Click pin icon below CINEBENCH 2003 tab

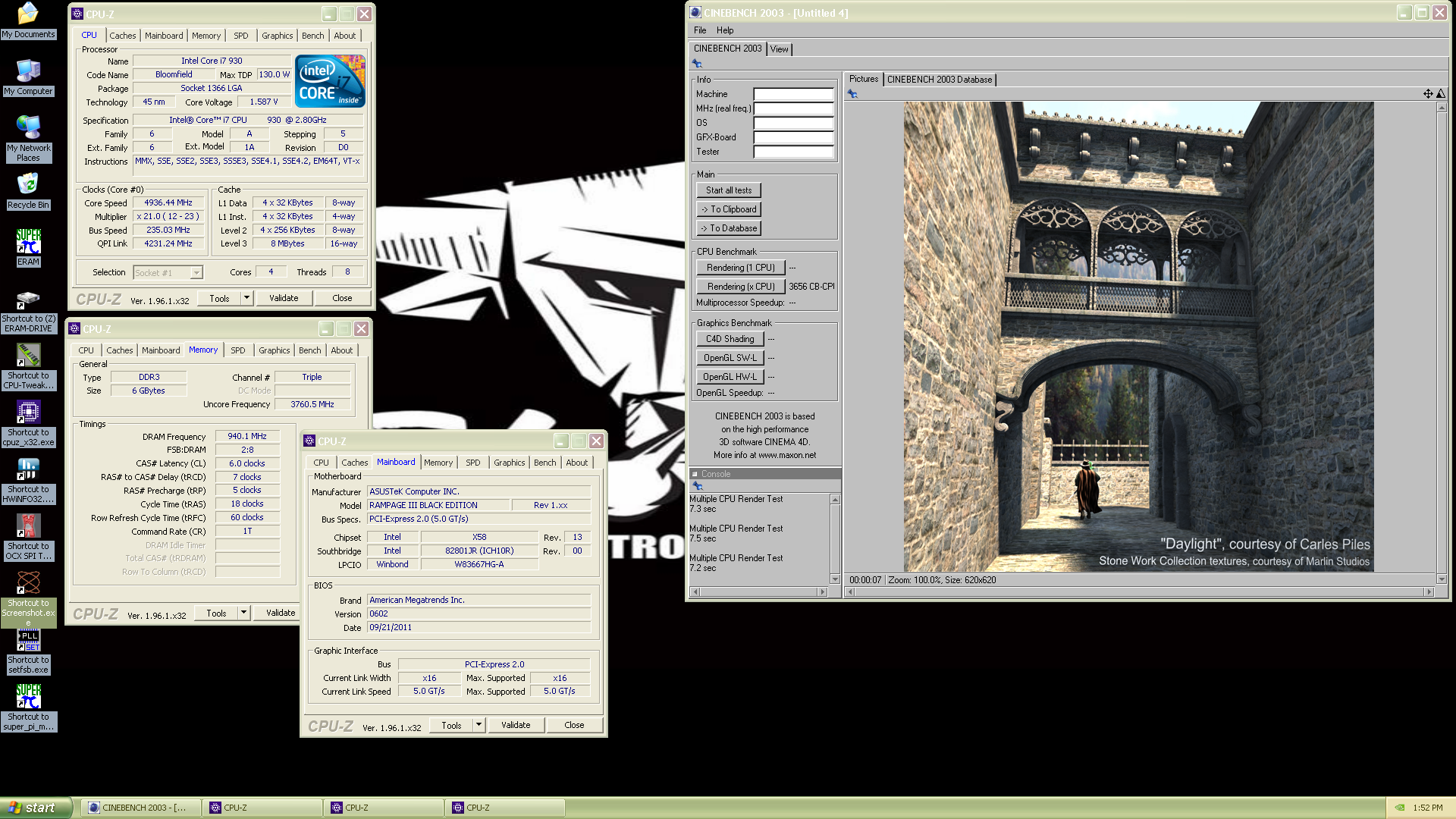point(697,64)
